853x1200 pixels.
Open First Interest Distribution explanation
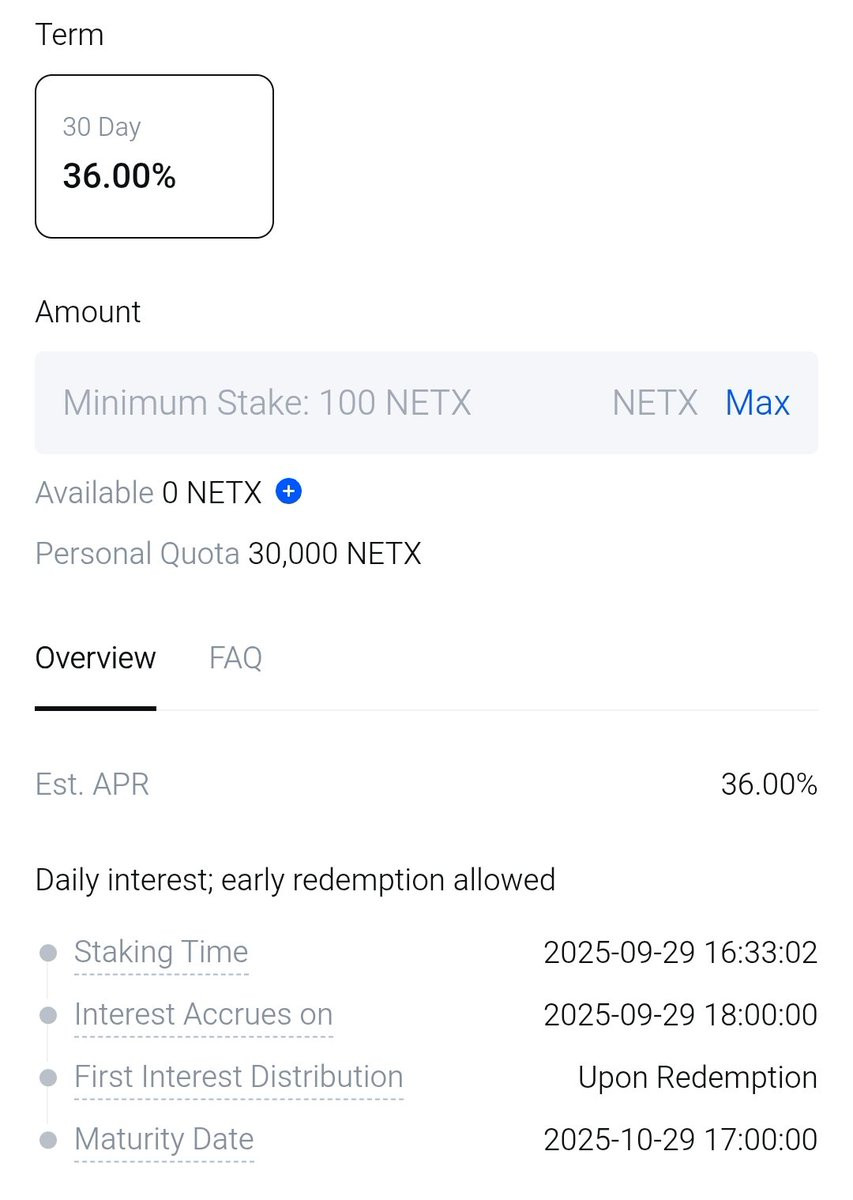238,1077
